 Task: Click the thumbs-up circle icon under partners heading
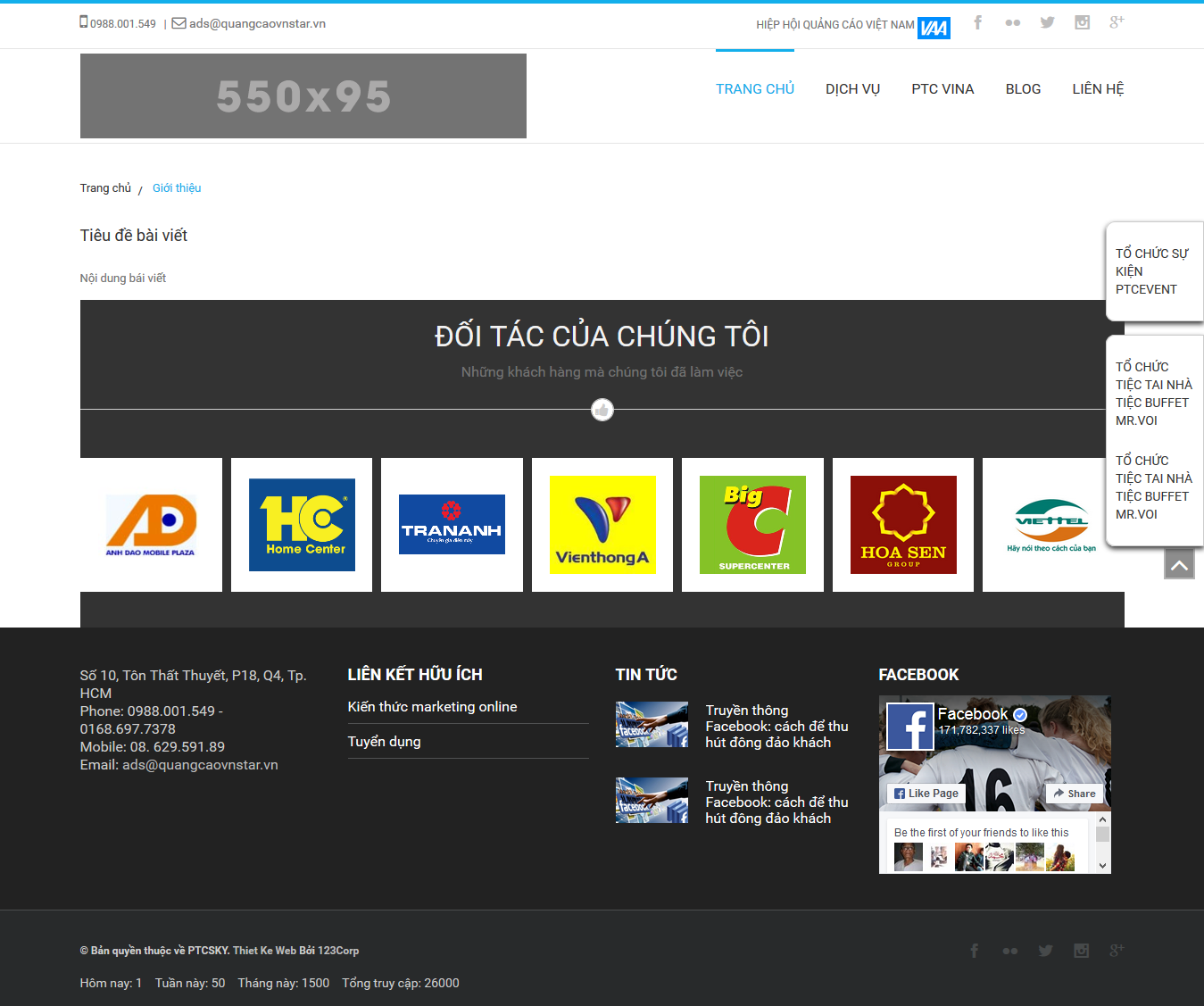(x=602, y=410)
